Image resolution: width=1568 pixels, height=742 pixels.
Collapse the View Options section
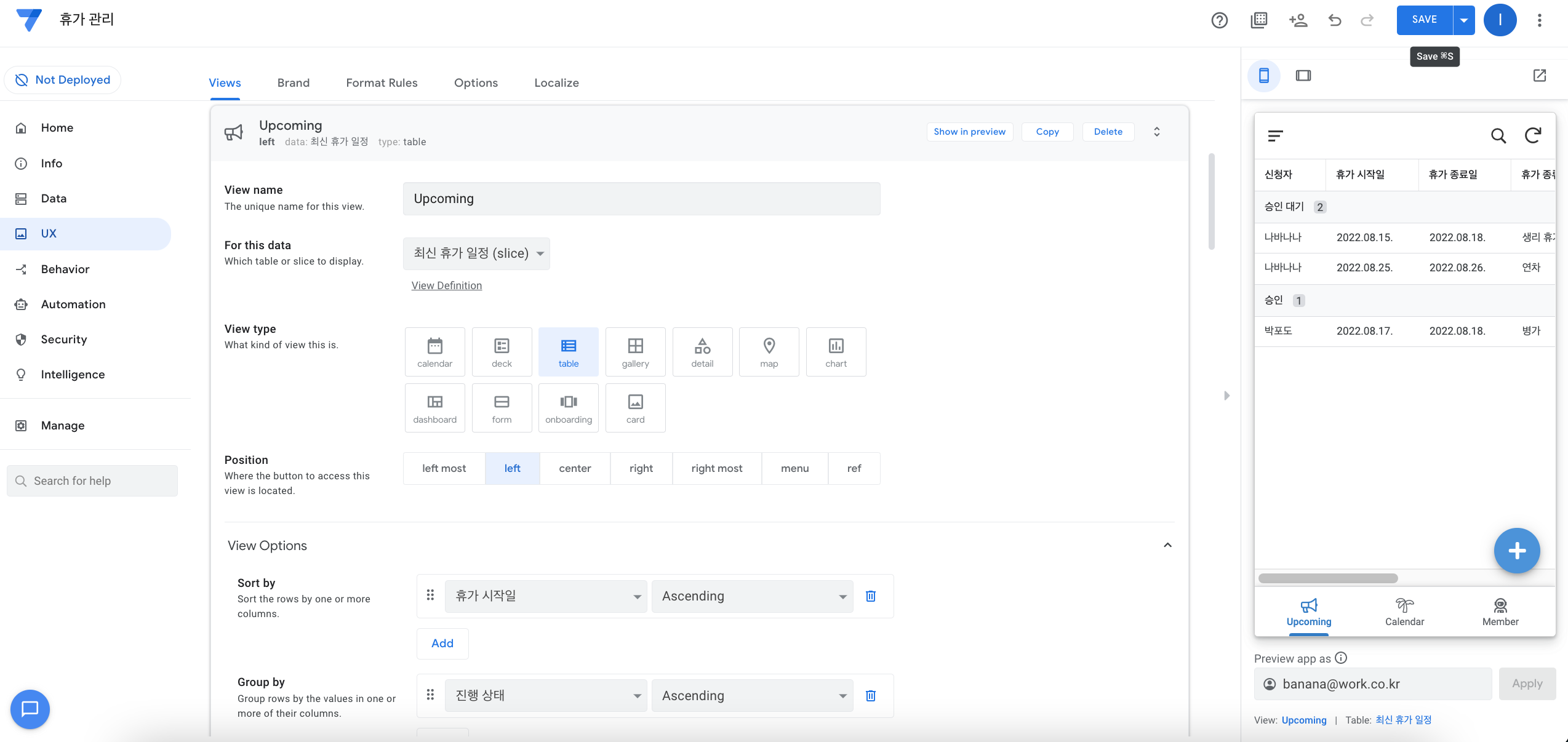pos(1167,545)
